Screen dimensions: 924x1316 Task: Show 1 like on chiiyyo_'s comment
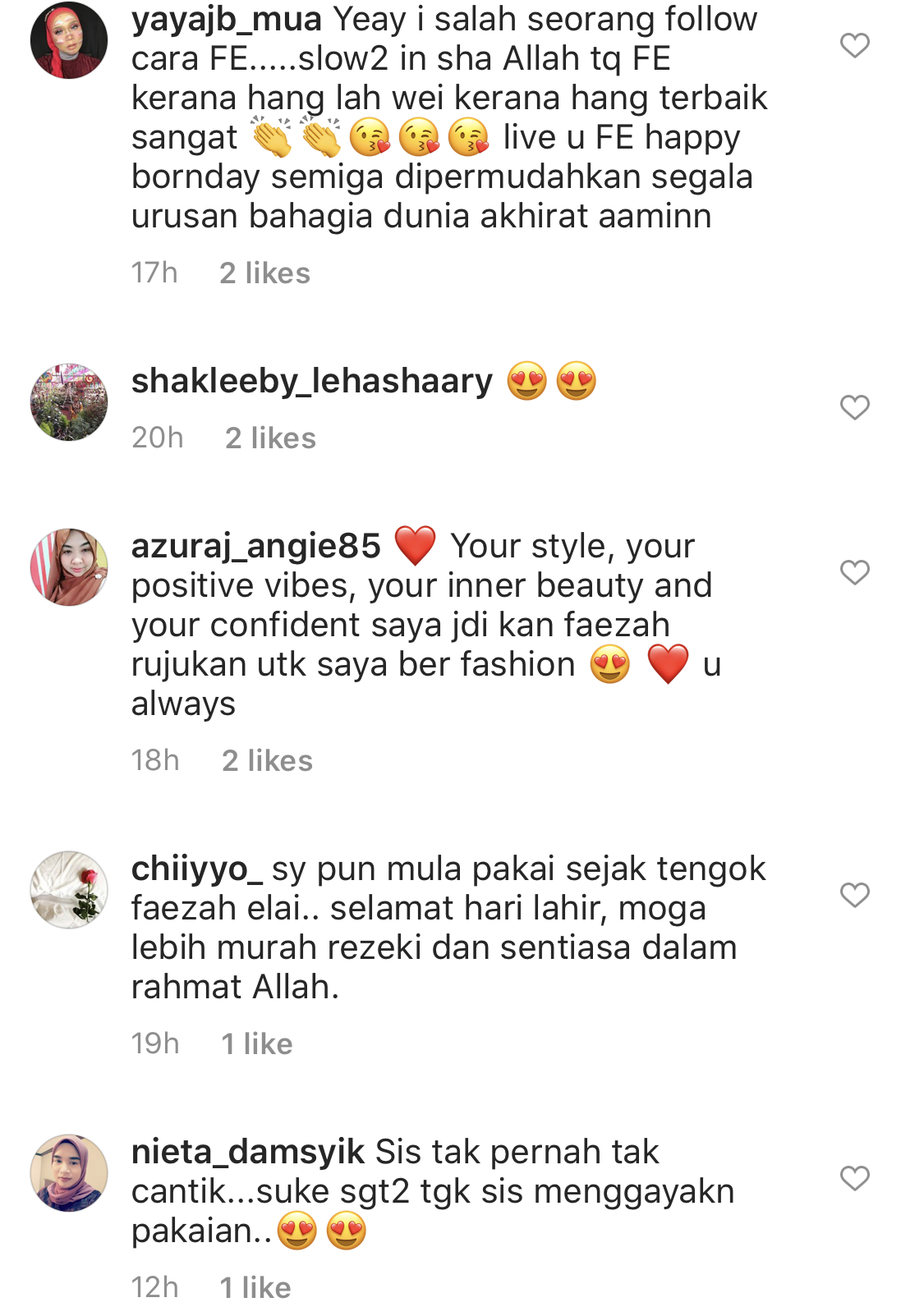257,1044
